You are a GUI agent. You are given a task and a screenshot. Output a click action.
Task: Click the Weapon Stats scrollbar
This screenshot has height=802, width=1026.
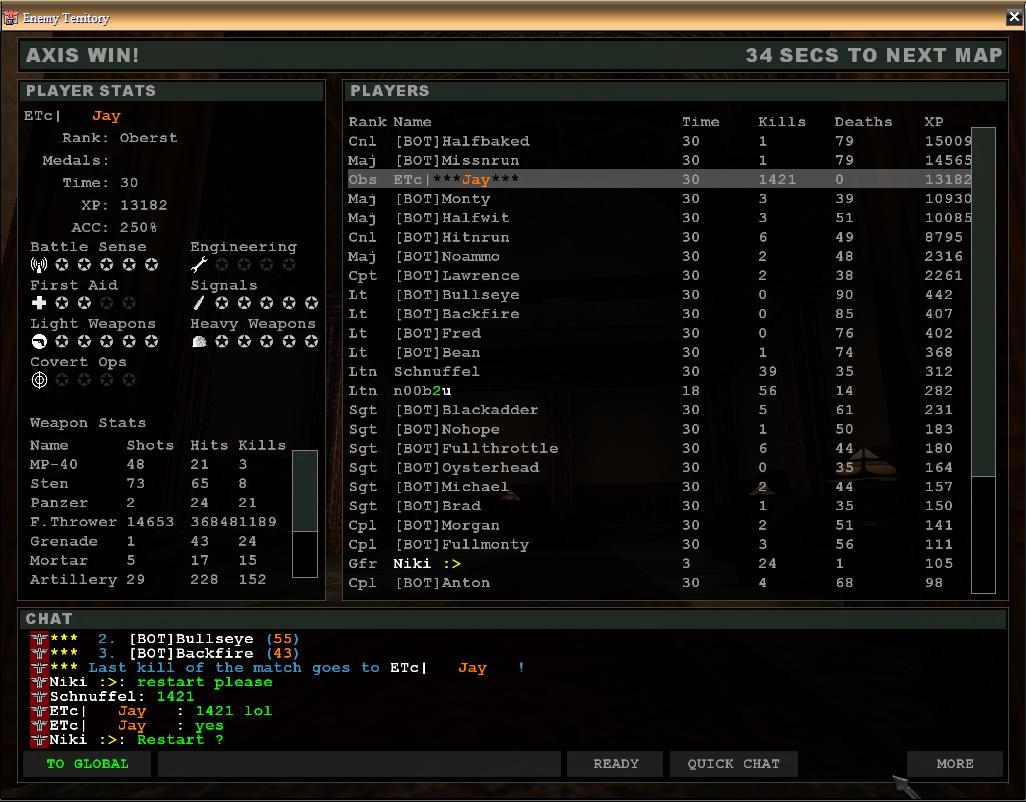pos(304,513)
